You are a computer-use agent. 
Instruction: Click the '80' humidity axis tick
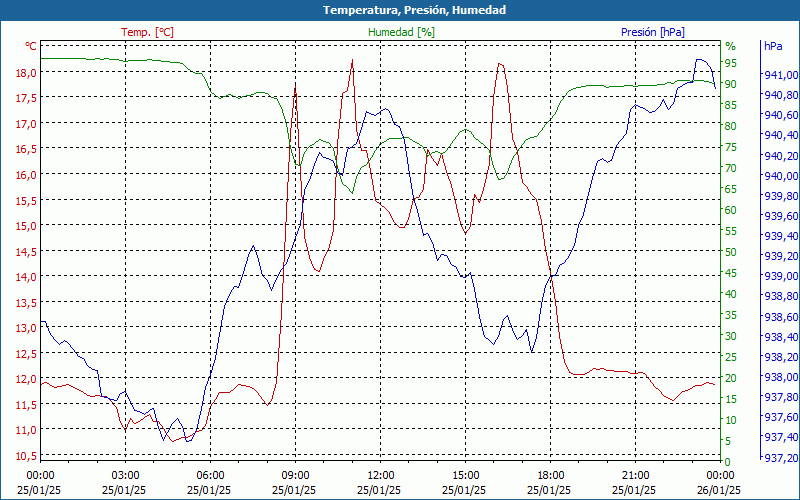click(x=731, y=126)
